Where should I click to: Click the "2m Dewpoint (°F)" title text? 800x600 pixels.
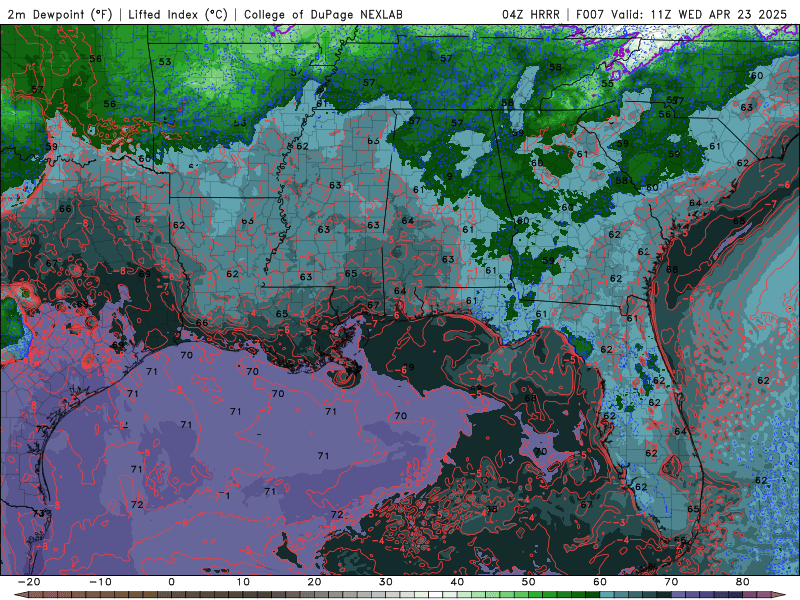59,14
